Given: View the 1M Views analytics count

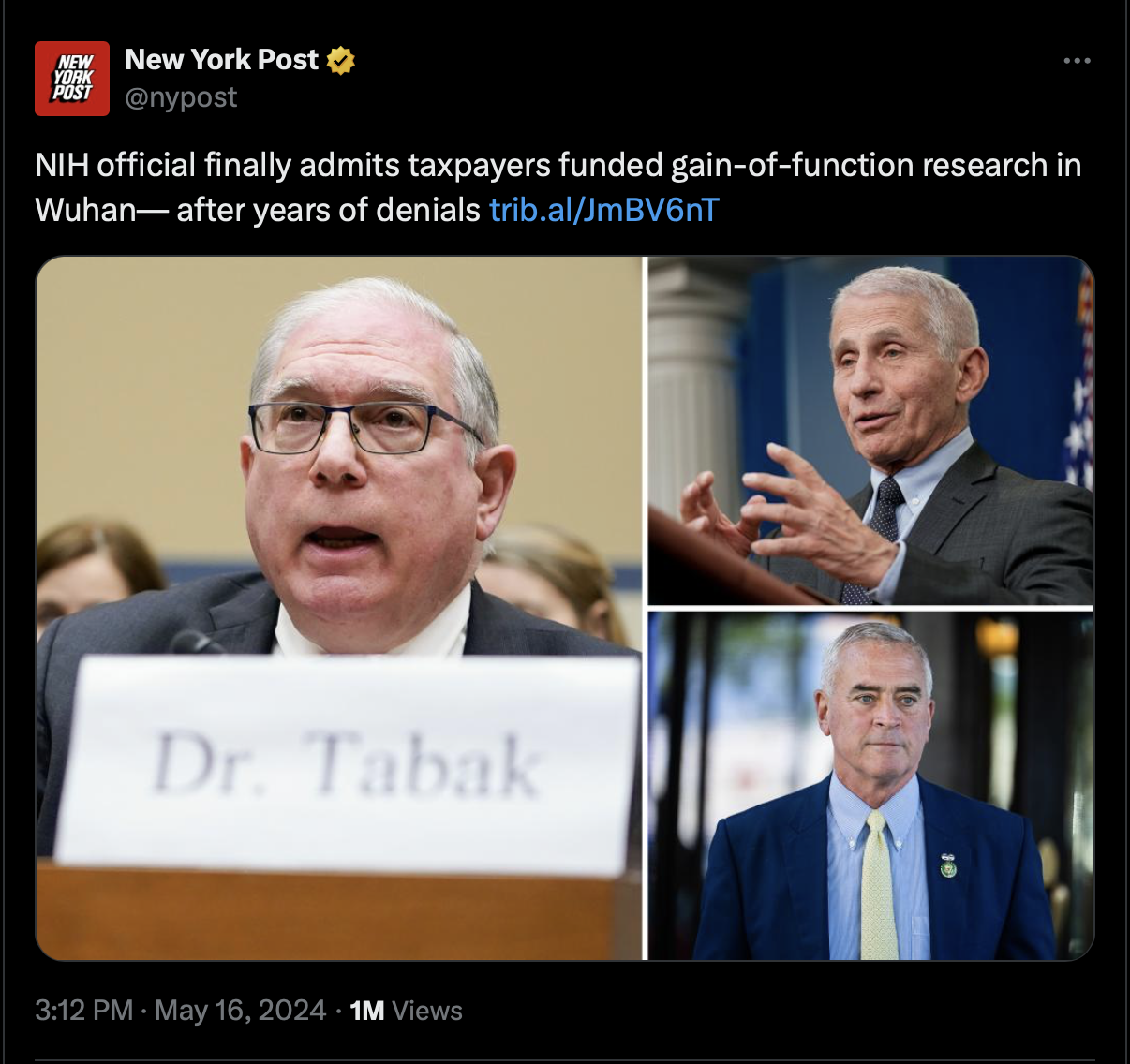Looking at the screenshot, I should 406,1011.
